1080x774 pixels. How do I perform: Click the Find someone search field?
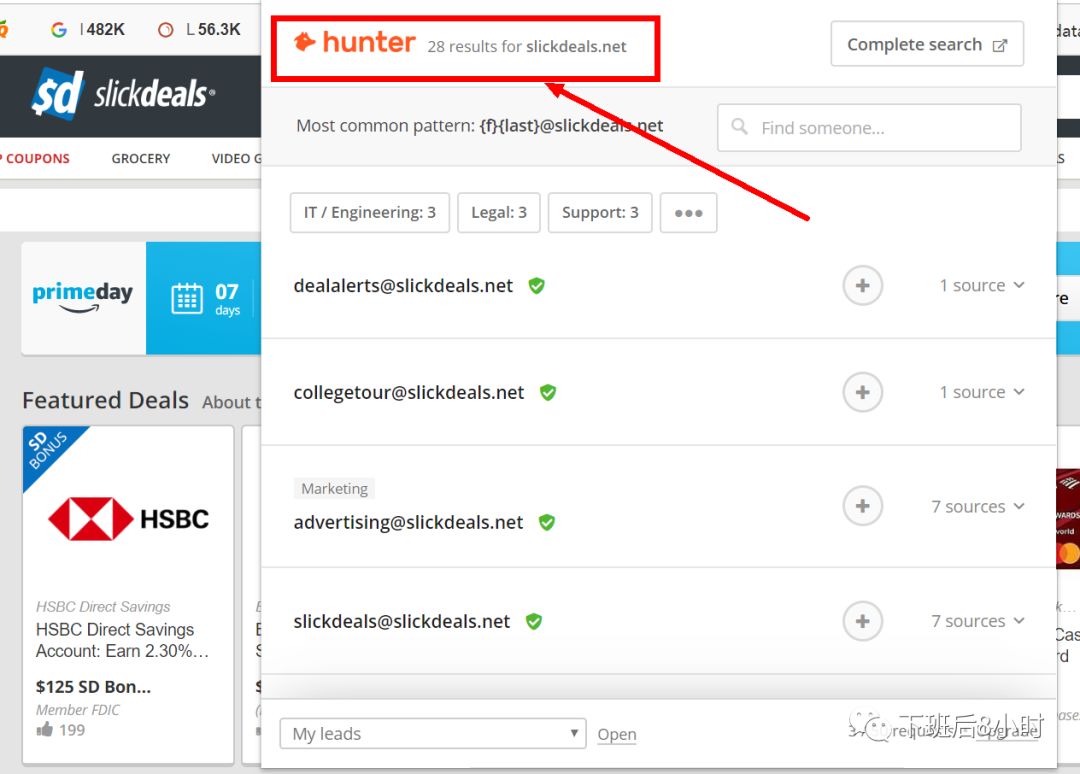pyautogui.click(x=869, y=128)
